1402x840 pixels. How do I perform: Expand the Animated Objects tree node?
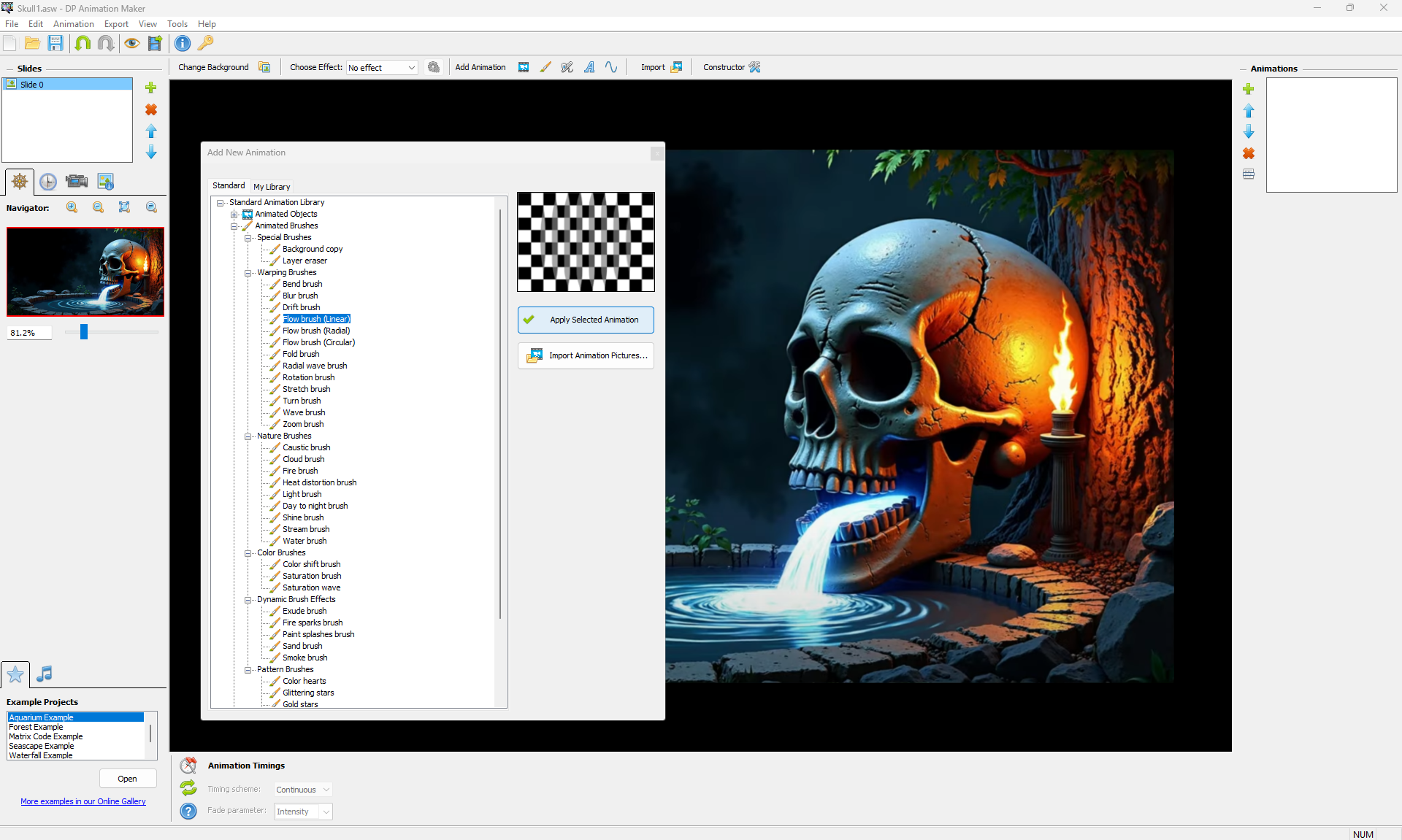234,215
